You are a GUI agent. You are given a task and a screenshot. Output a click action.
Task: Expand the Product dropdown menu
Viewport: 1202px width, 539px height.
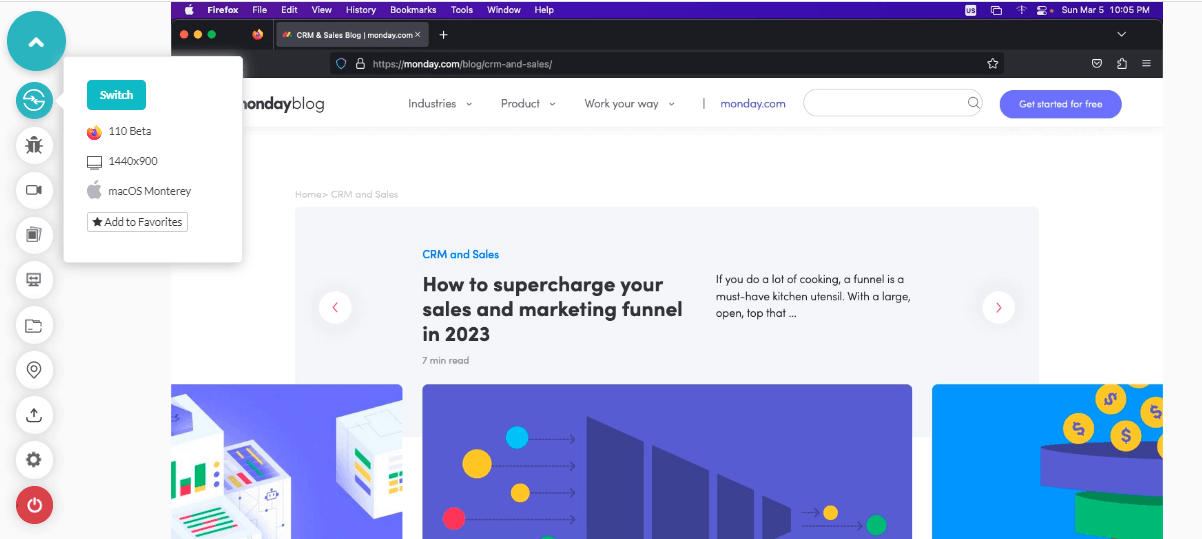[x=529, y=104]
